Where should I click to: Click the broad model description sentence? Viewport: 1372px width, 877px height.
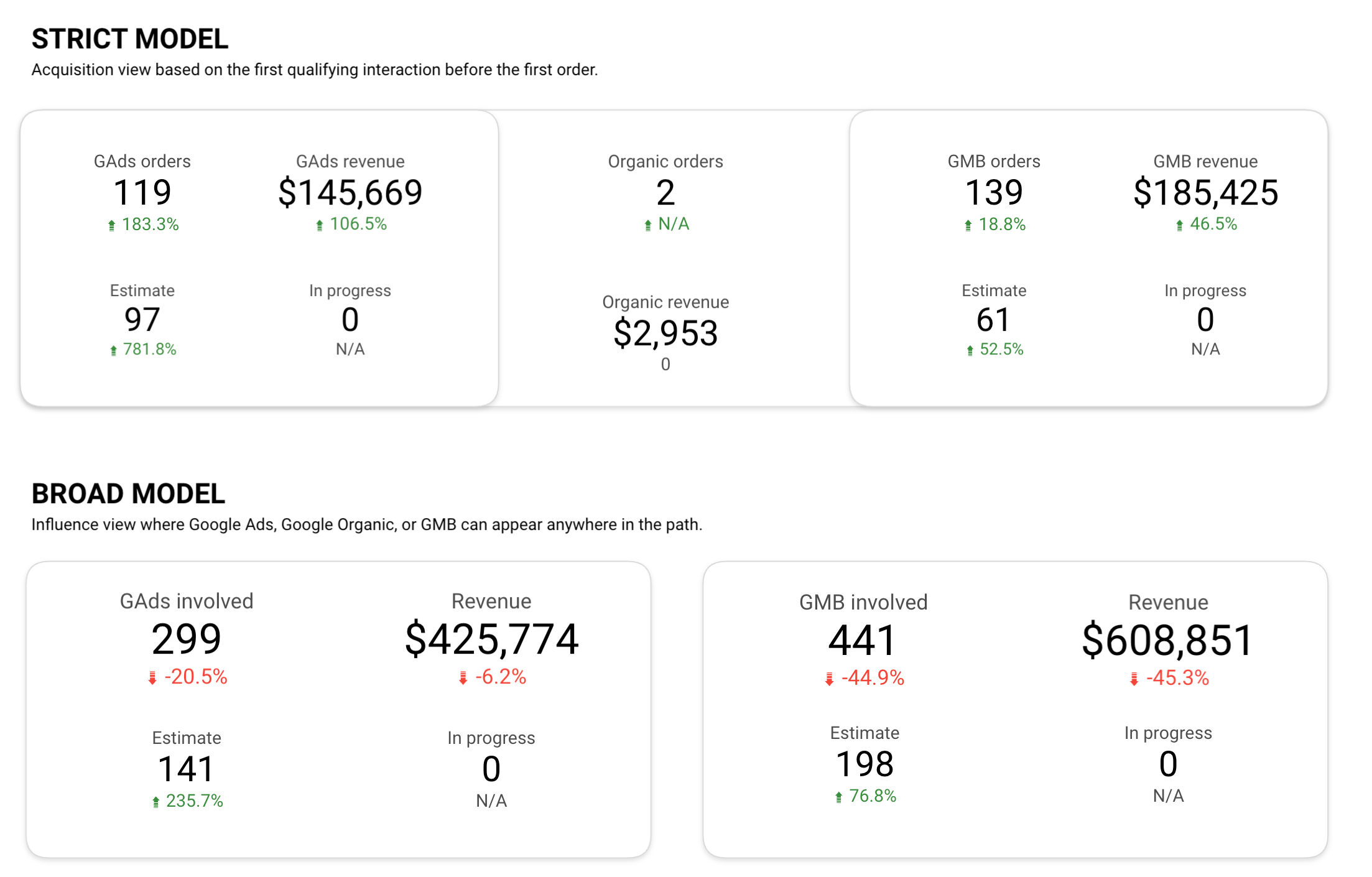[x=367, y=525]
